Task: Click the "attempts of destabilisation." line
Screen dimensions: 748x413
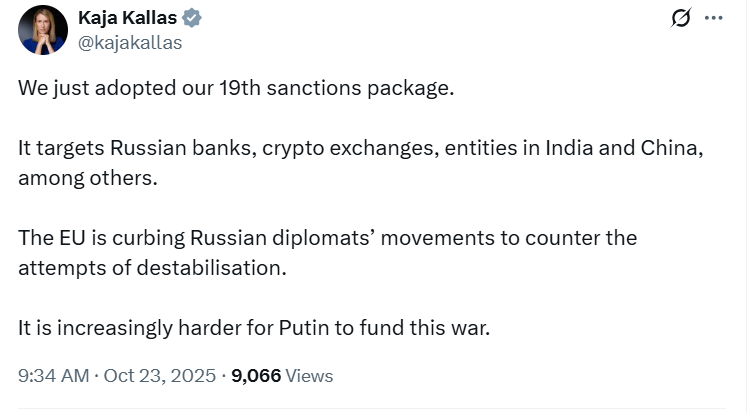Action: tap(151, 268)
